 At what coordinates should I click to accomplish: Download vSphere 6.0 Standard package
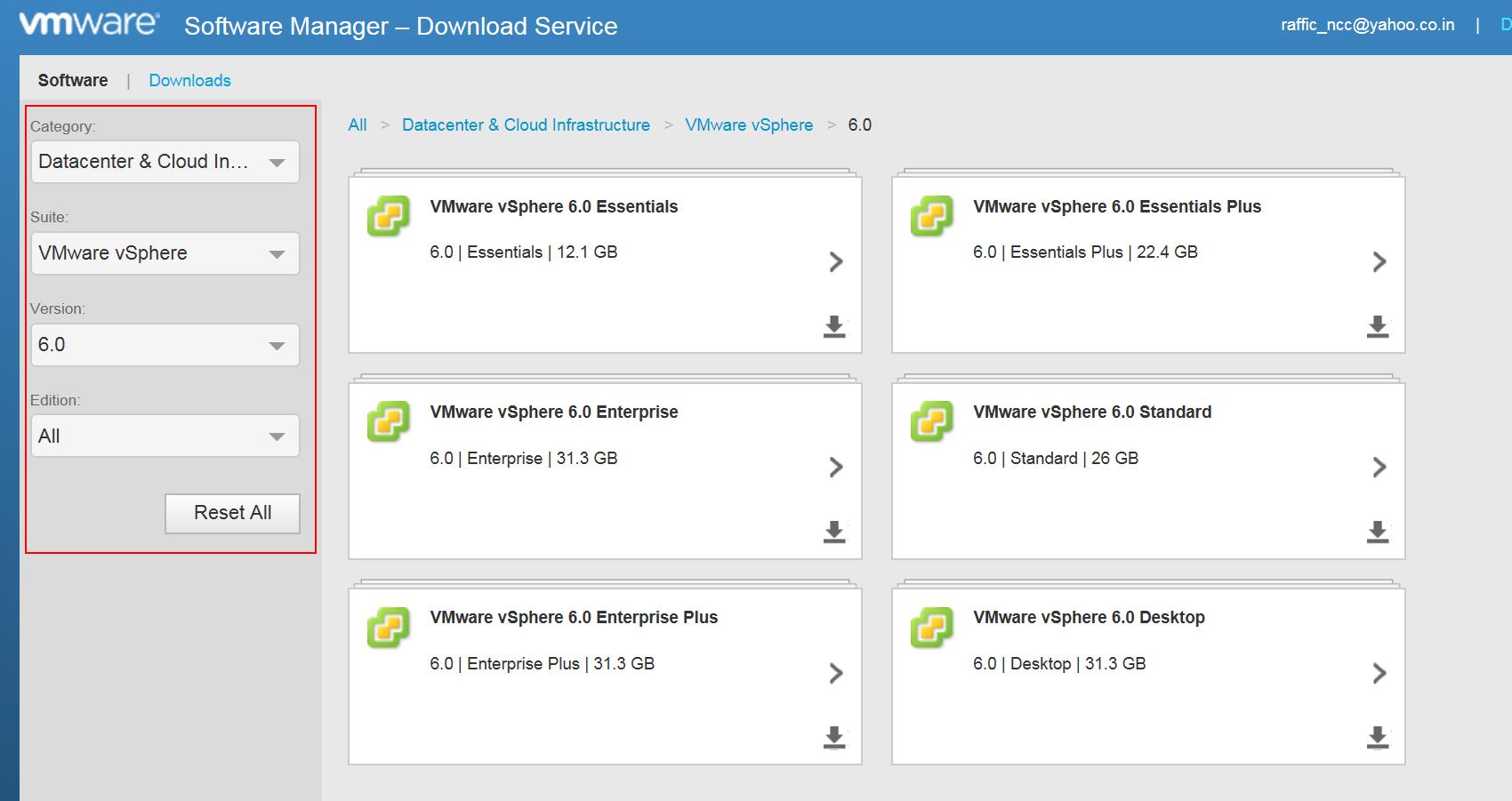click(x=1378, y=532)
